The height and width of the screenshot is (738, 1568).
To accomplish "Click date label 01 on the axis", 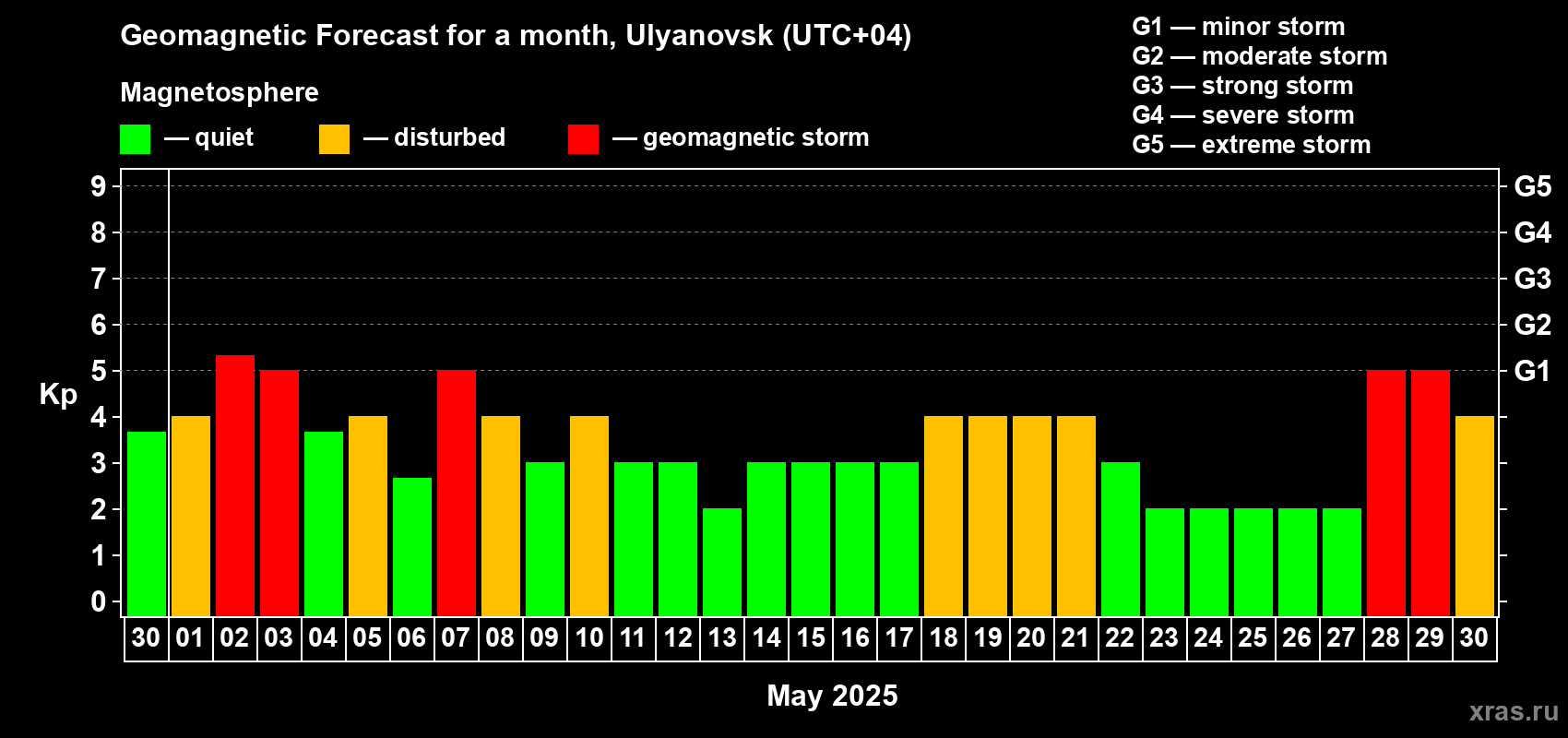I will (190, 637).
